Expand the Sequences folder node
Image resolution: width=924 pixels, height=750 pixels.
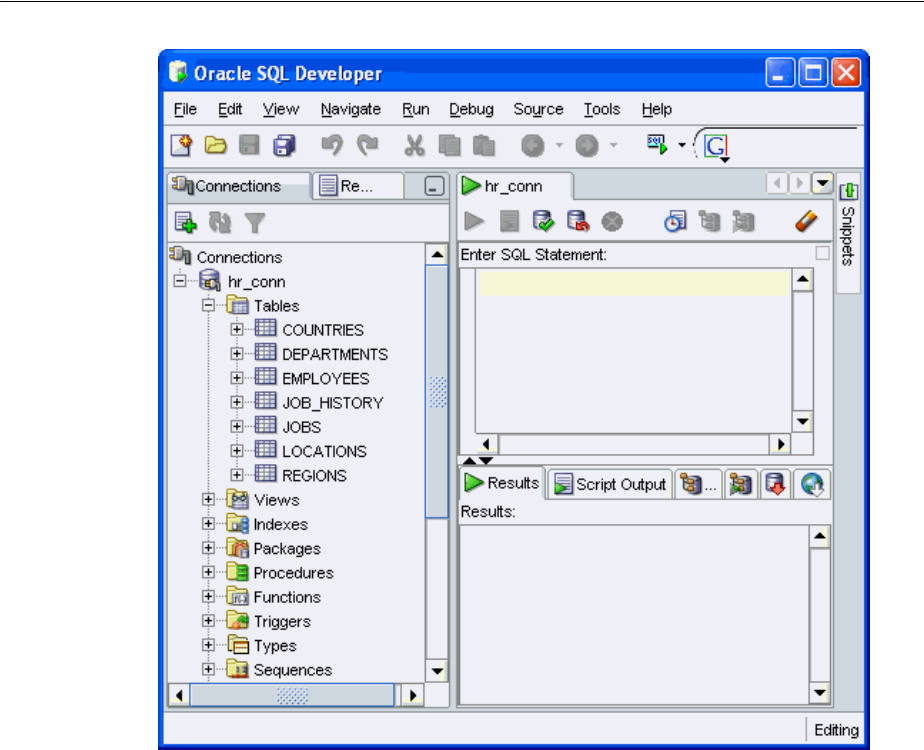(x=208, y=669)
